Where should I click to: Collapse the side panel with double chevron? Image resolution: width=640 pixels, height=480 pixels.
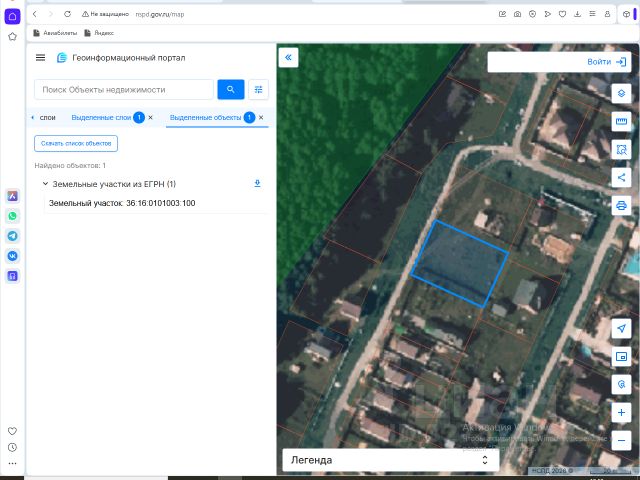pos(288,57)
